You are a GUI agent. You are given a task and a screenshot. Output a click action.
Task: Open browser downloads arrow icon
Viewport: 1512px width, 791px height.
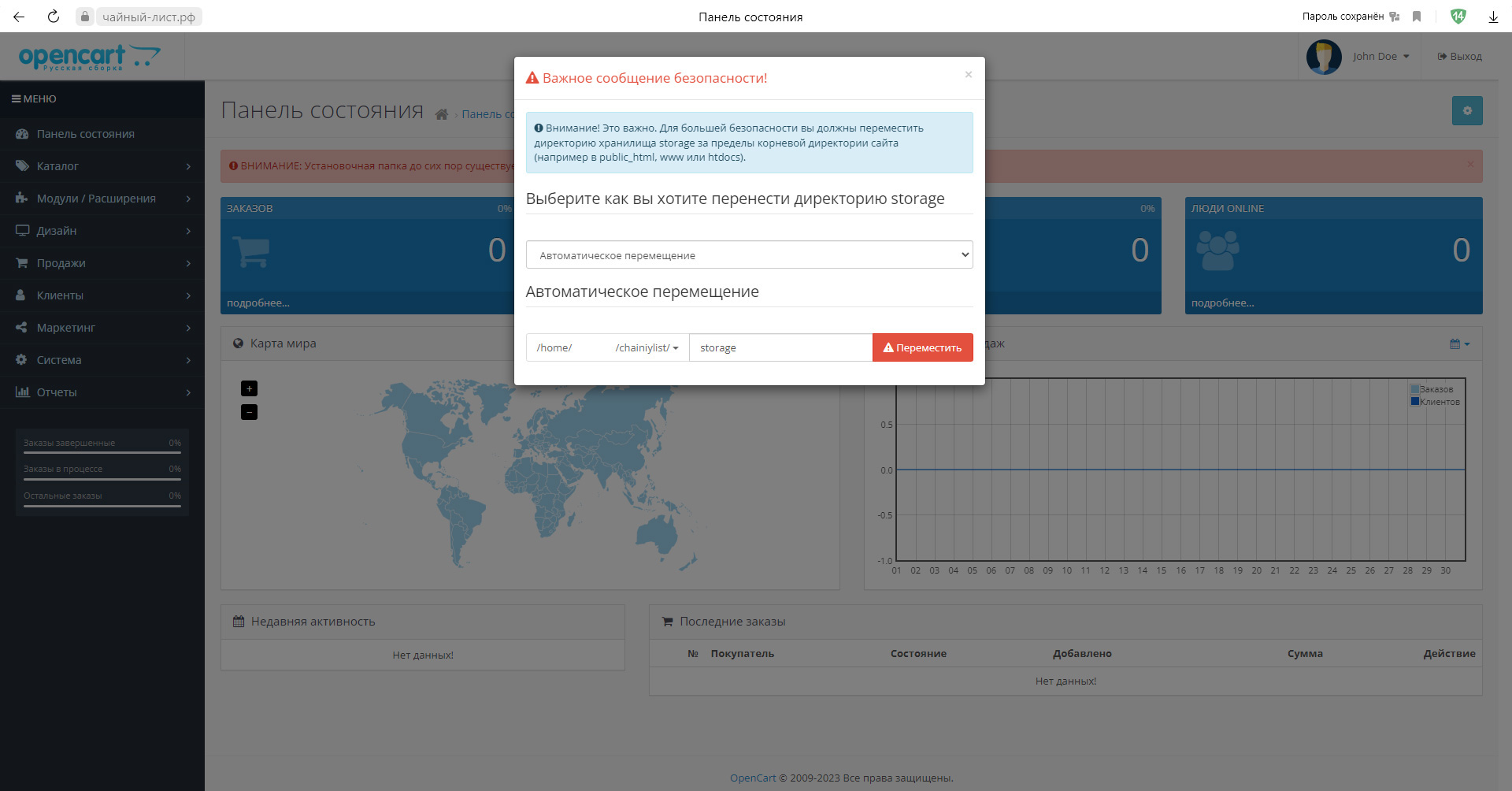click(1493, 17)
